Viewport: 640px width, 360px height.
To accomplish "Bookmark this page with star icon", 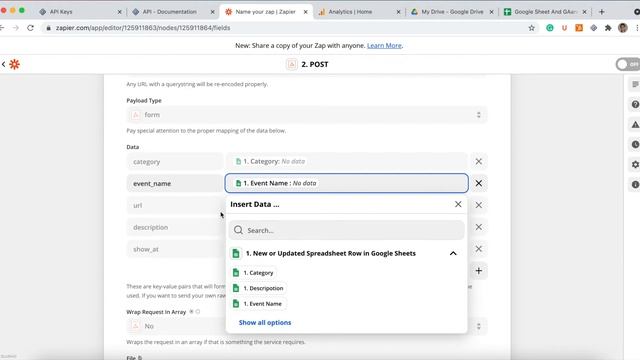I will tap(531, 28).
